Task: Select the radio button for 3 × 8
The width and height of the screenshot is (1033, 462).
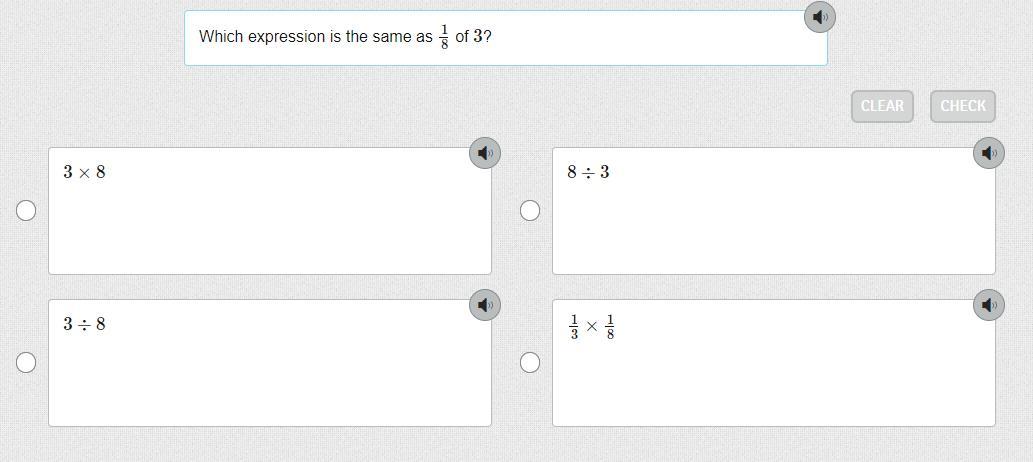Action: click(27, 210)
